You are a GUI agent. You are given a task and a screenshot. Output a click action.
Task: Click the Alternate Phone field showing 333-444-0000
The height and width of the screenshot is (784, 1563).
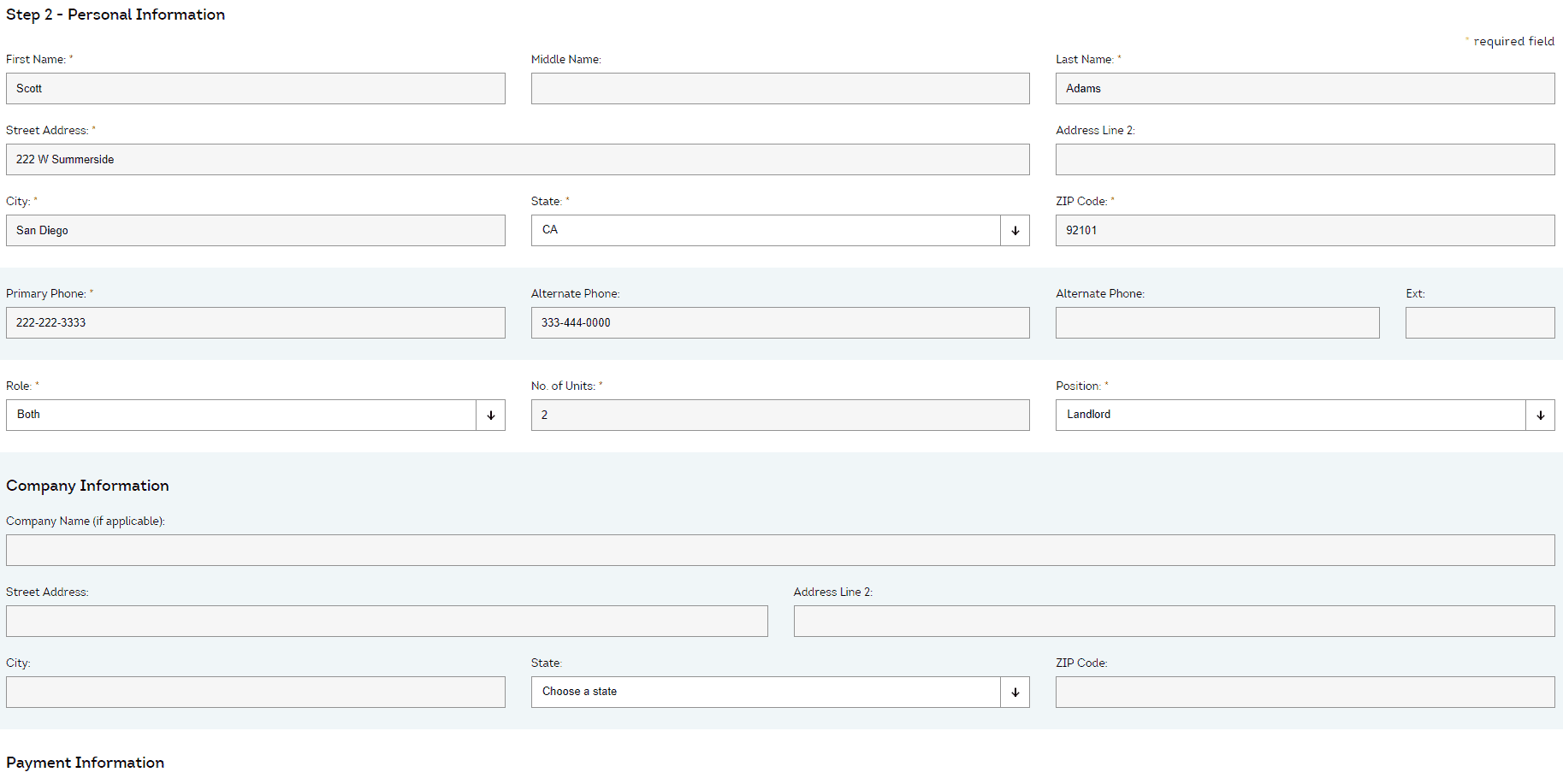click(779, 322)
